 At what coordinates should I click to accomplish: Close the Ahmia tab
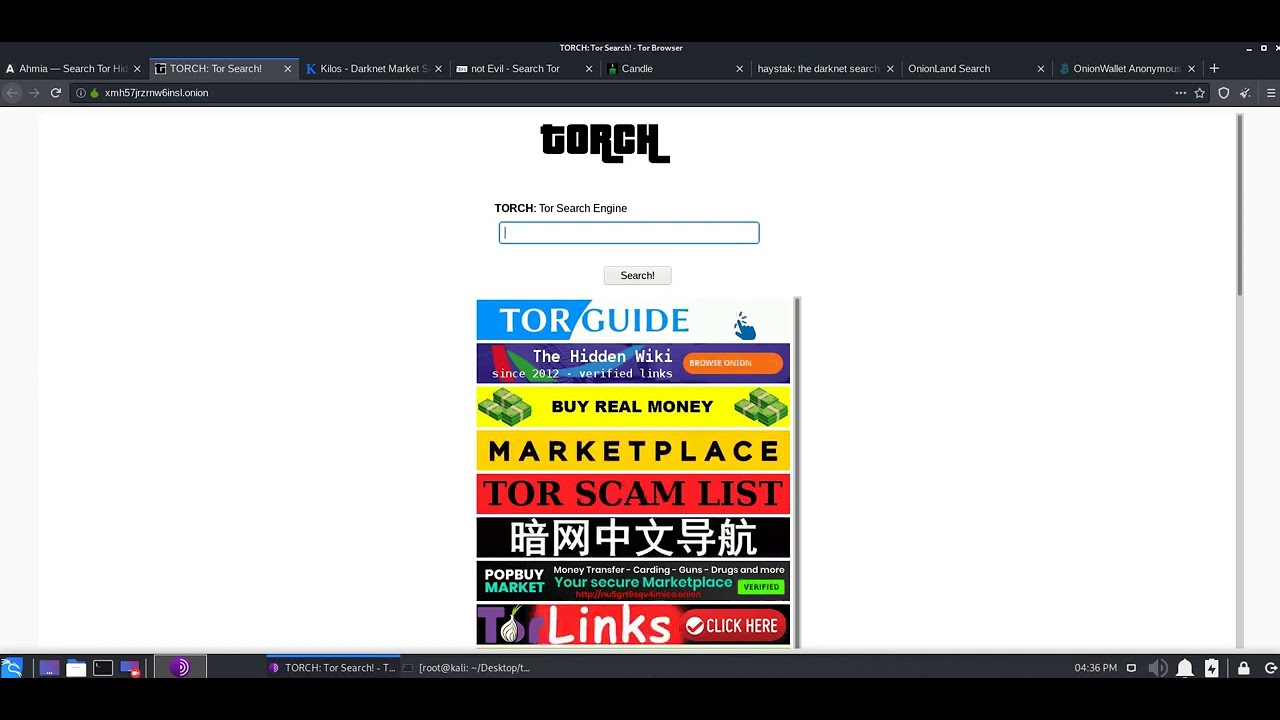click(137, 69)
